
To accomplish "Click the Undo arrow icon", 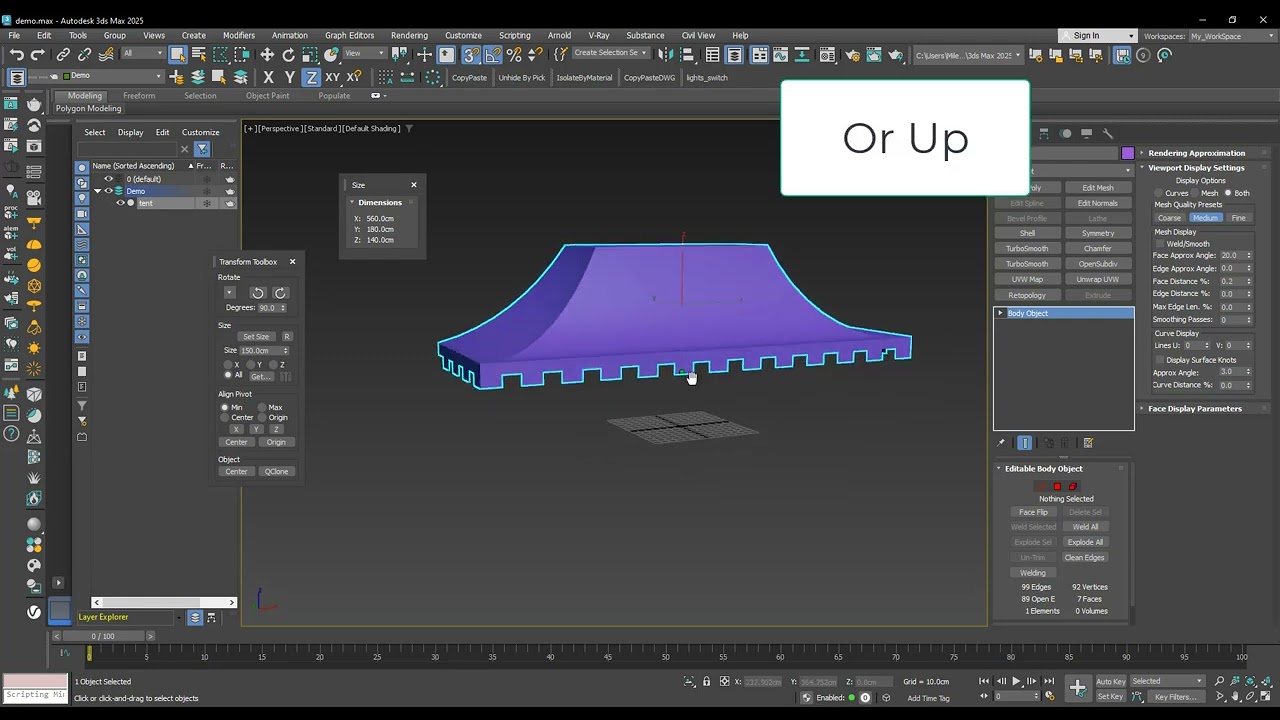I will coord(17,55).
